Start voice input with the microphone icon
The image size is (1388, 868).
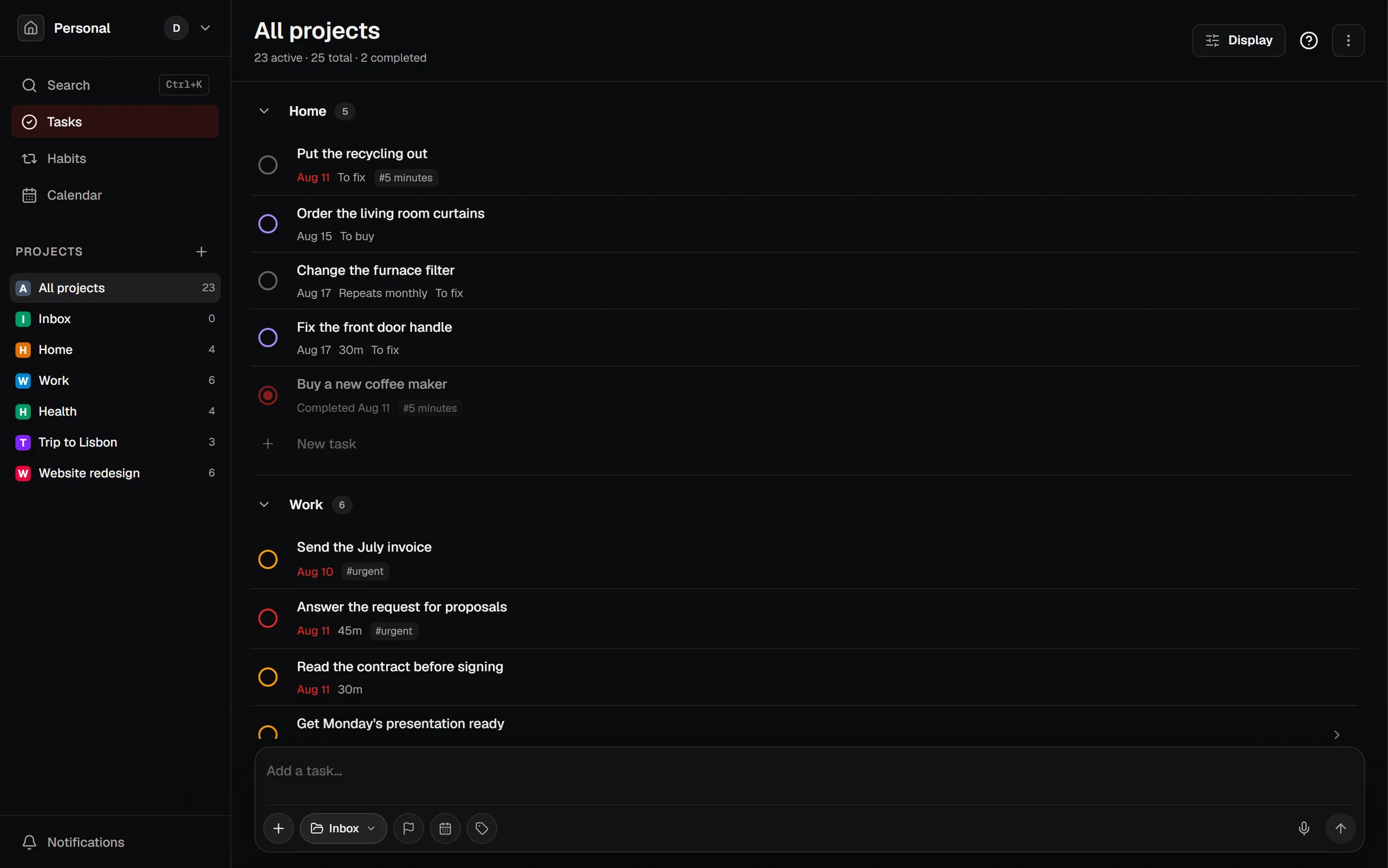point(1303,828)
